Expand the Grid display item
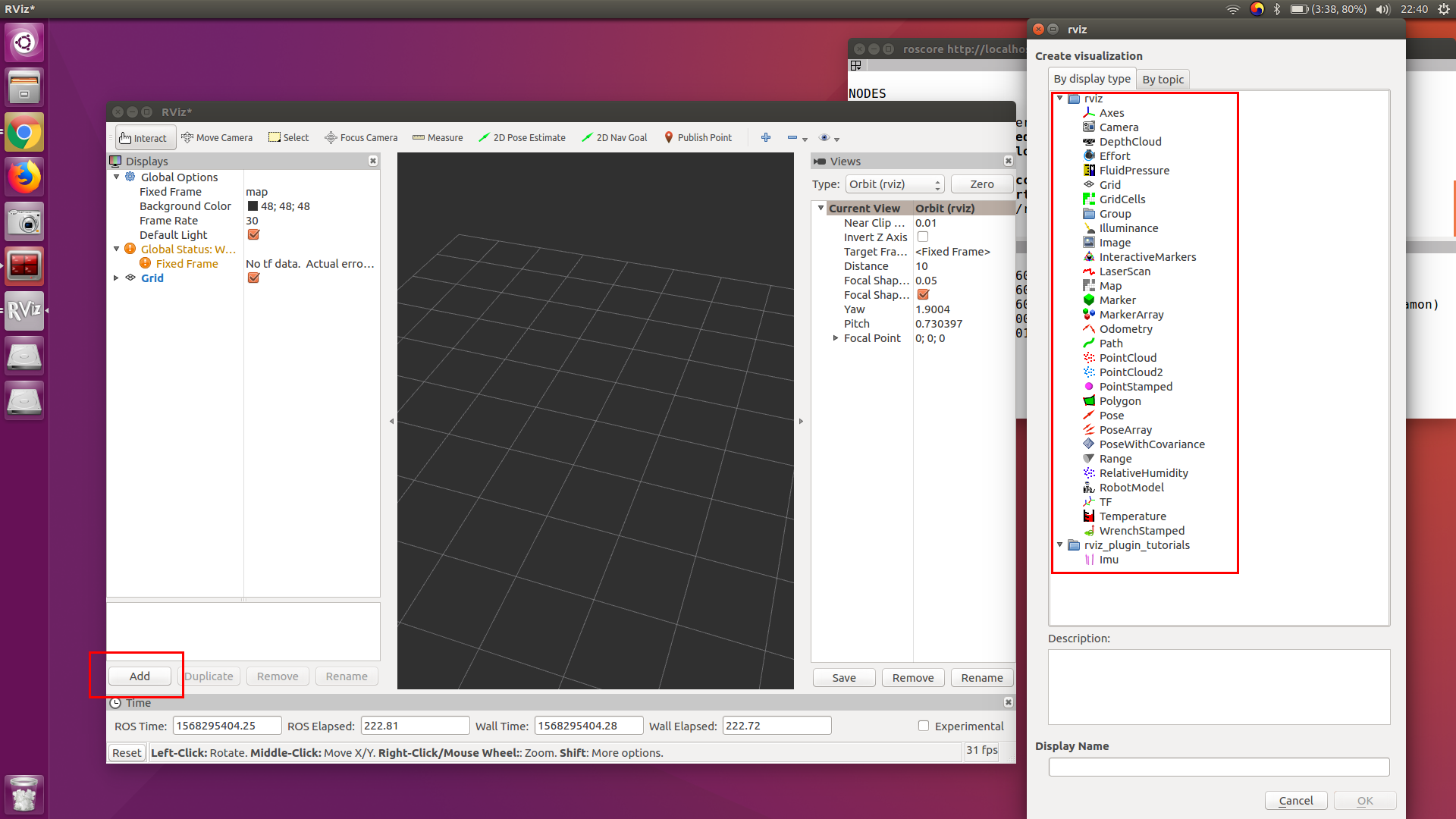This screenshot has width=1456, height=819. pos(116,278)
